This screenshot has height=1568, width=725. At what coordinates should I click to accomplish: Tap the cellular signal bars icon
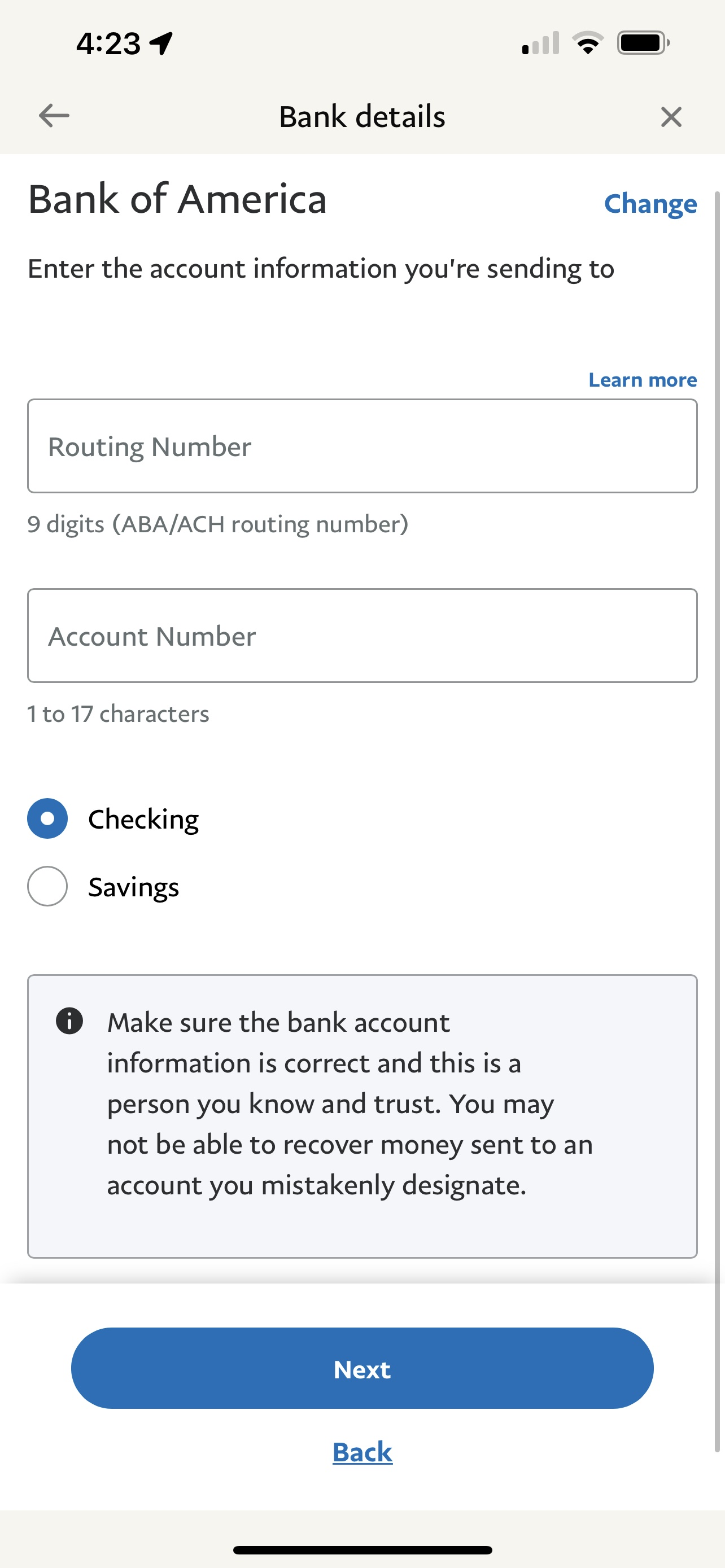540,43
